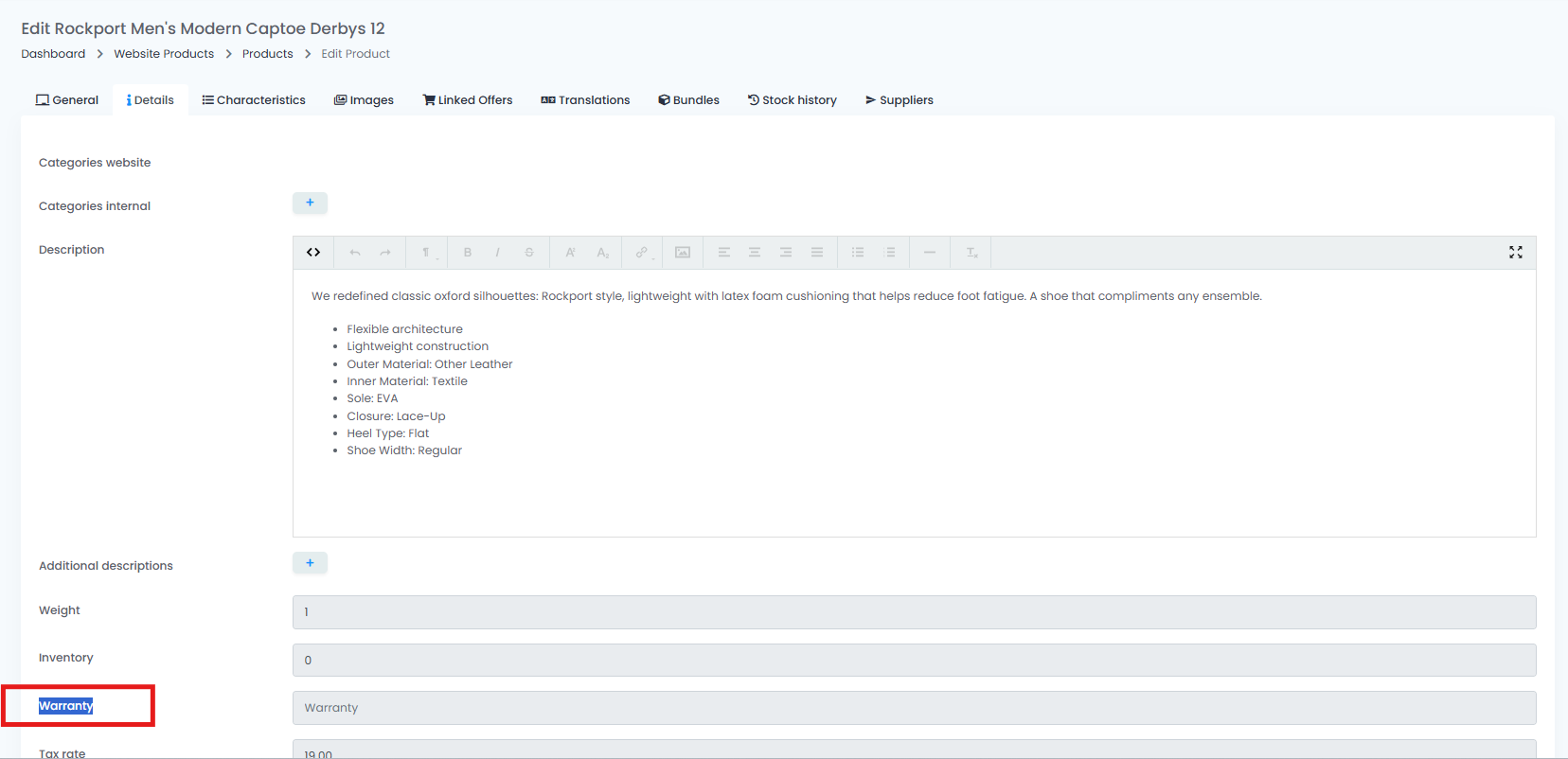Viewport: 1568px width, 759px height.
Task: Open the Suppliers tab
Action: coord(900,100)
